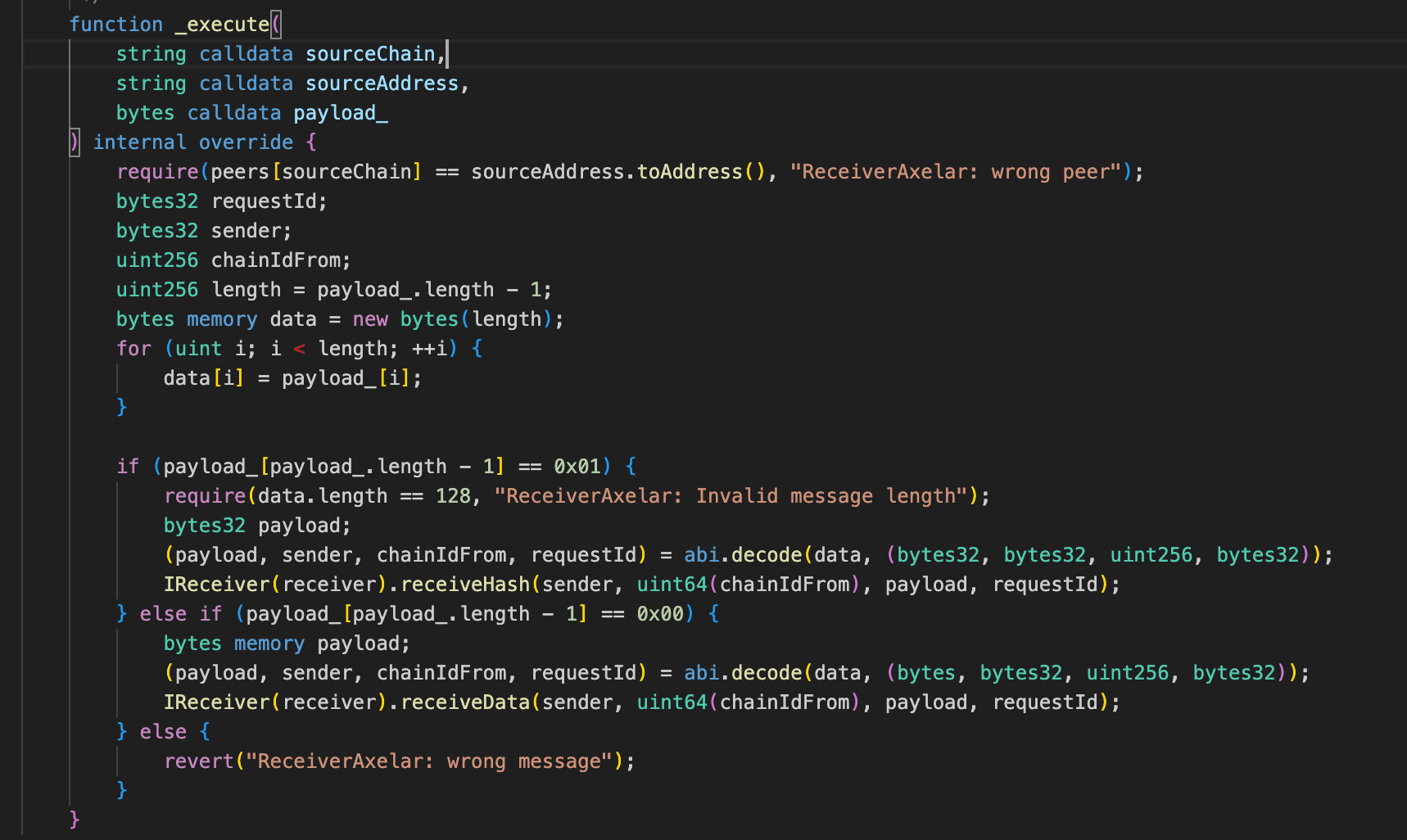Click the toAddress method call
Image resolution: width=1407 pixels, height=840 pixels.
[690, 172]
